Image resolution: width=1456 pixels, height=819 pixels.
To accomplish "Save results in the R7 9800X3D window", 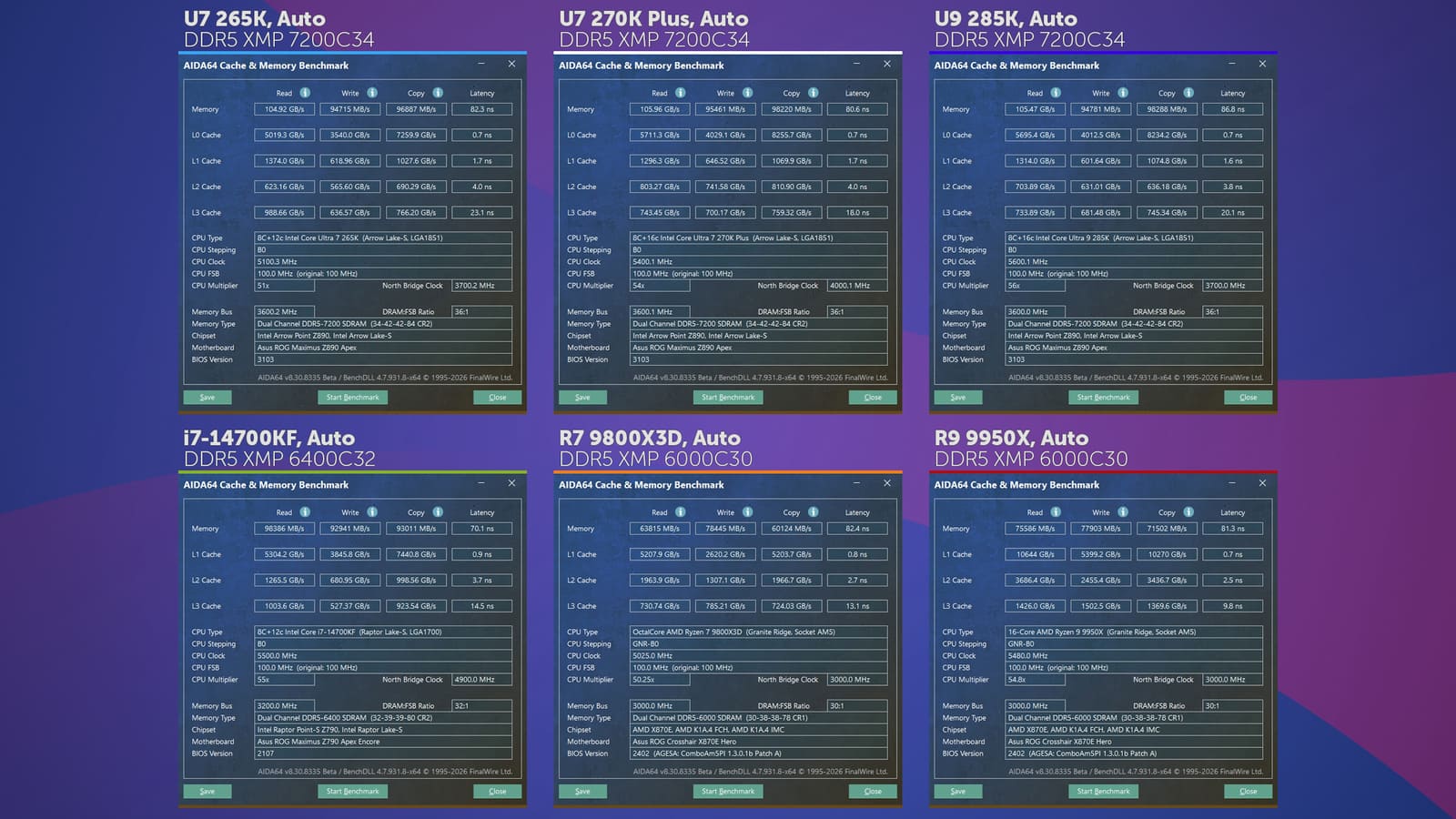I will pos(582,792).
